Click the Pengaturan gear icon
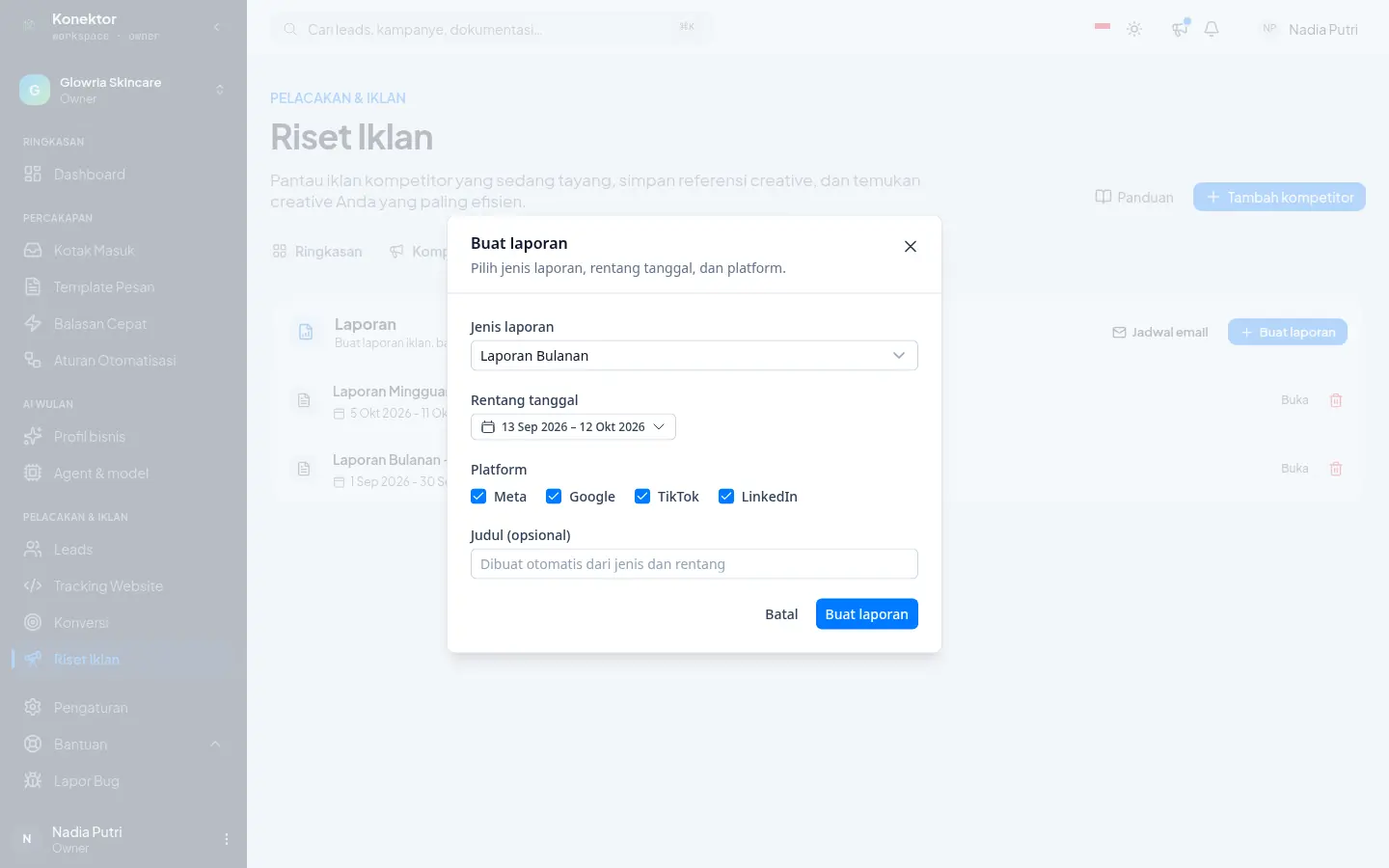The image size is (1389, 868). pyautogui.click(x=33, y=708)
